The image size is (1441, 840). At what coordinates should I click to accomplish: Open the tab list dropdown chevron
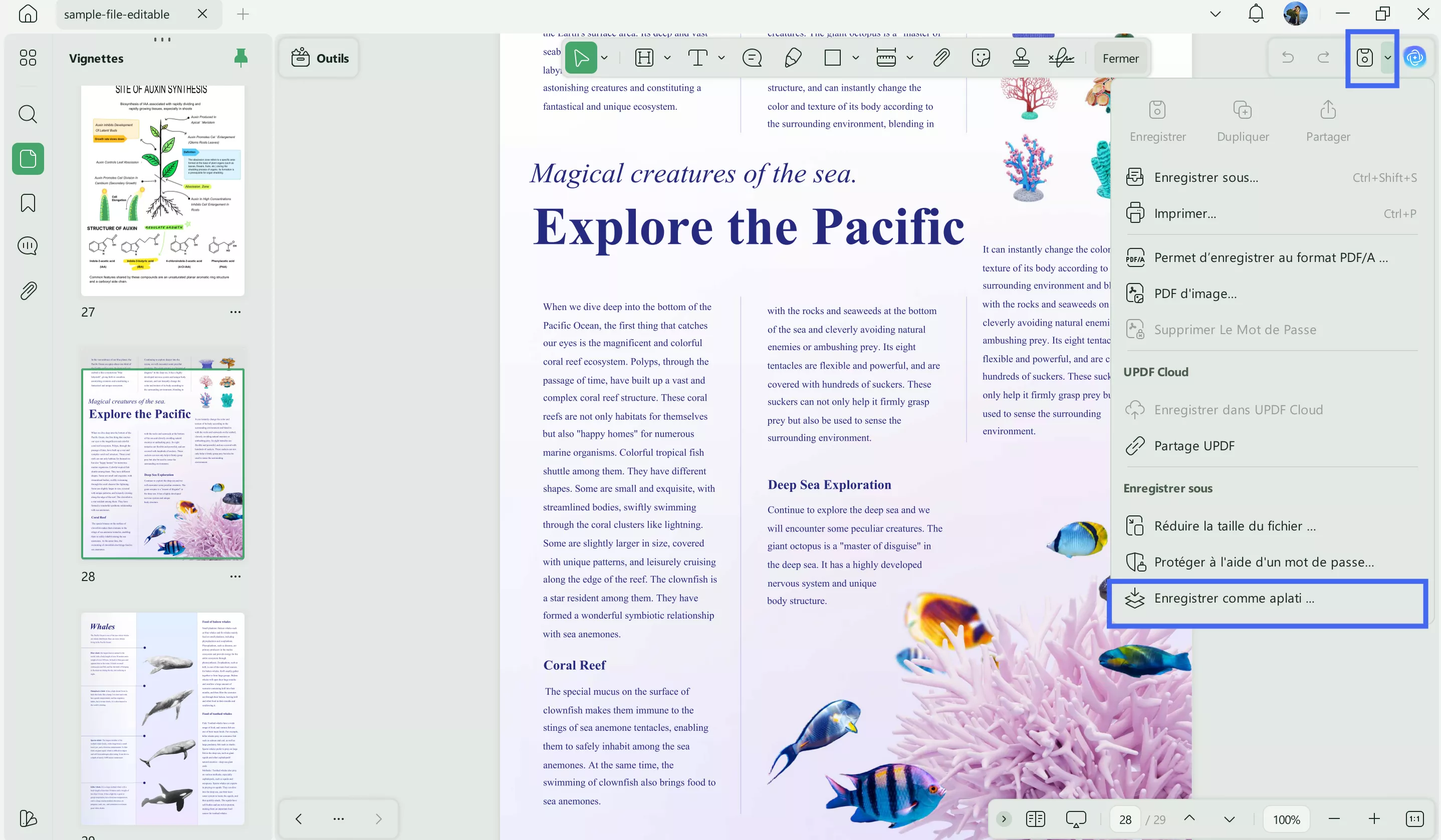[x=1216, y=14]
